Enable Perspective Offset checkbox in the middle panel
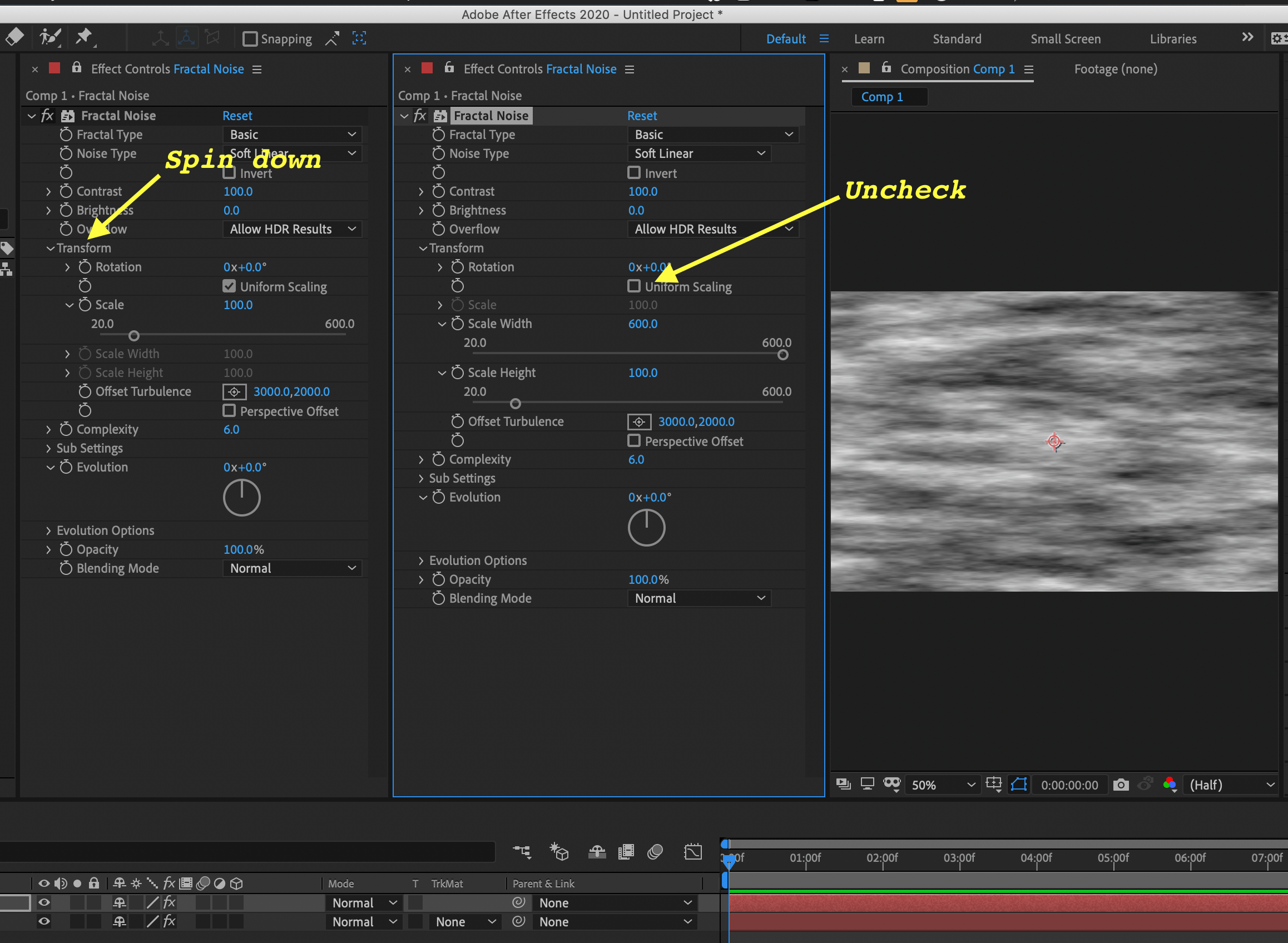The image size is (1288, 943). tap(634, 441)
